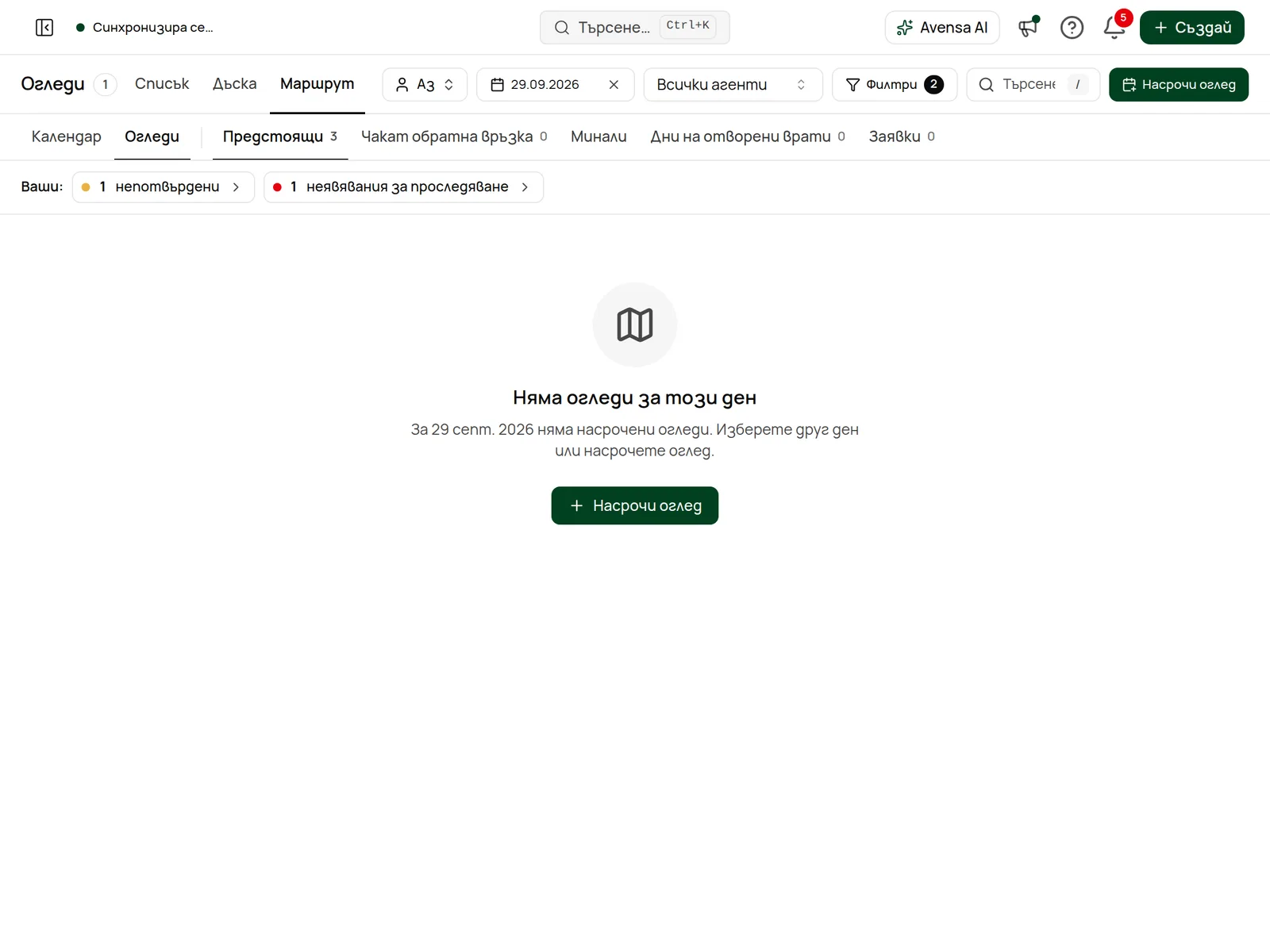The width and height of the screenshot is (1270, 952).
Task: Click the filter funnel icon
Action: [853, 85]
